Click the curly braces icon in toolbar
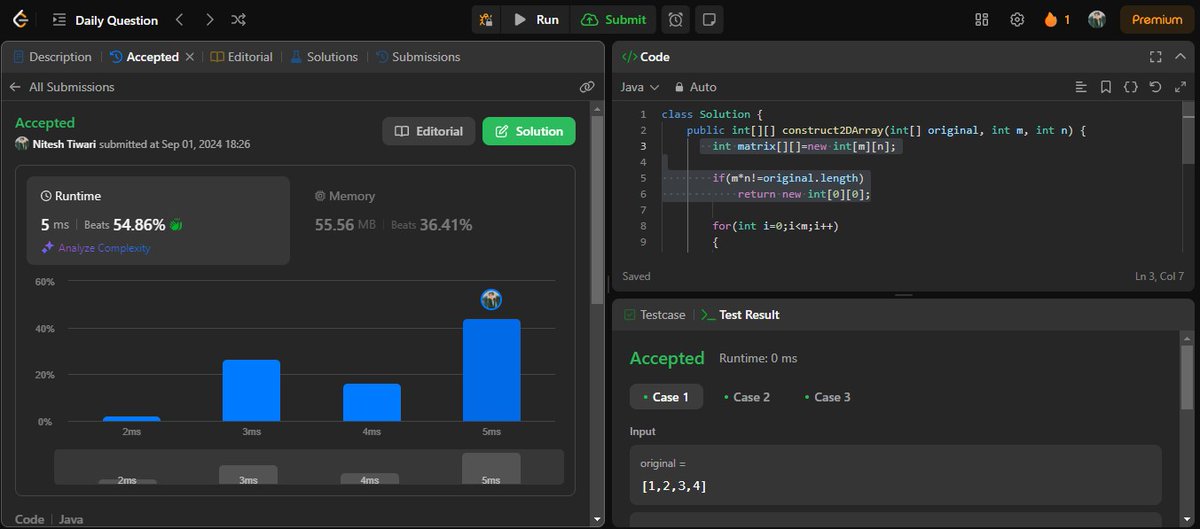 1130,87
